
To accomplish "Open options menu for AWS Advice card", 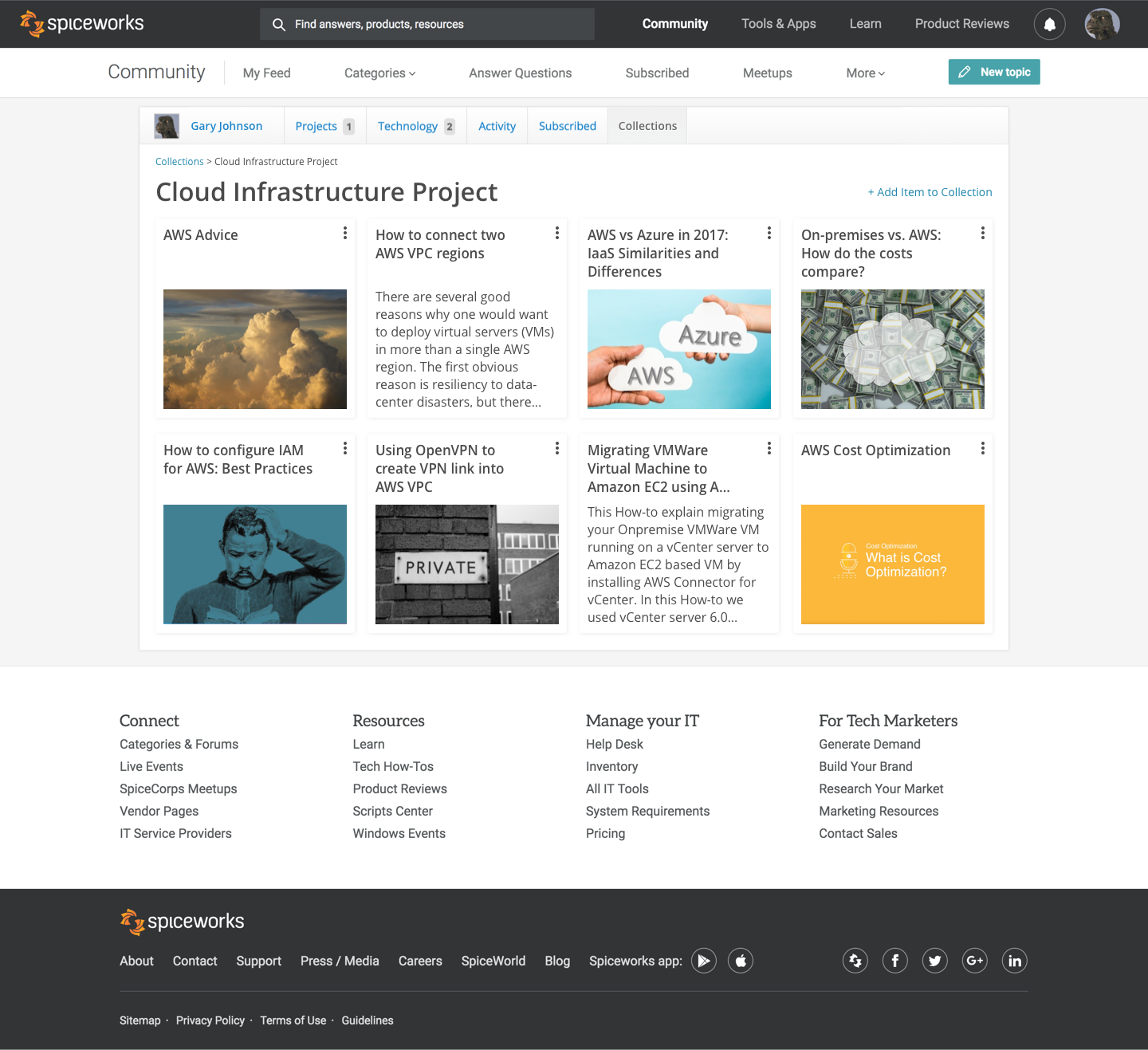I will [x=344, y=233].
